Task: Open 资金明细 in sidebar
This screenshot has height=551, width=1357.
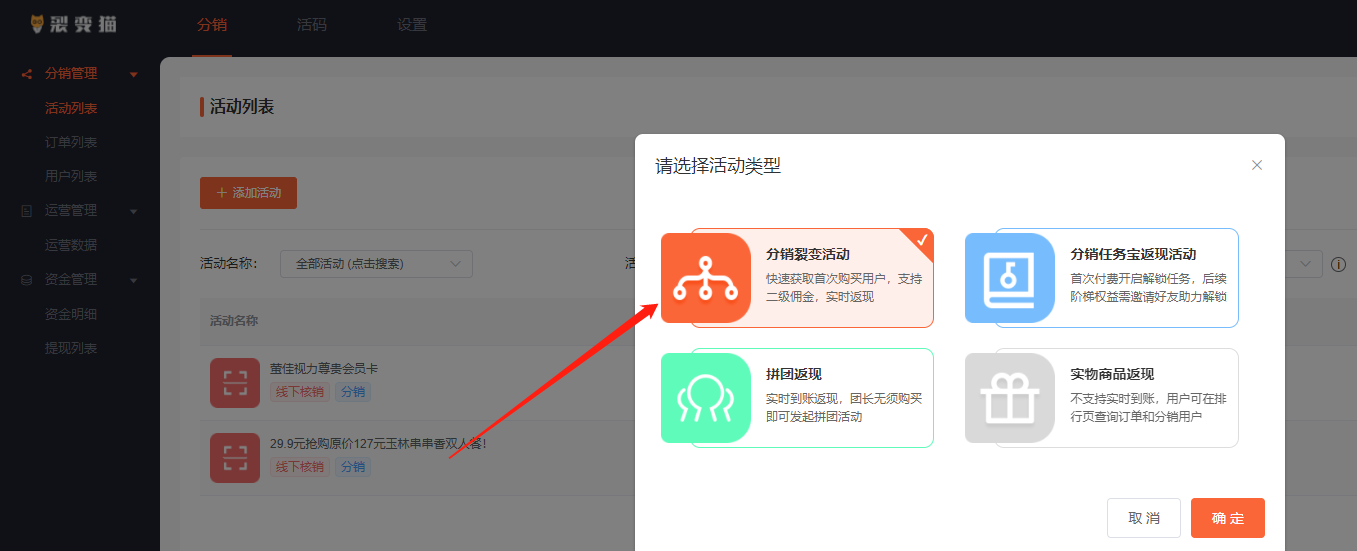Action: (x=71, y=314)
